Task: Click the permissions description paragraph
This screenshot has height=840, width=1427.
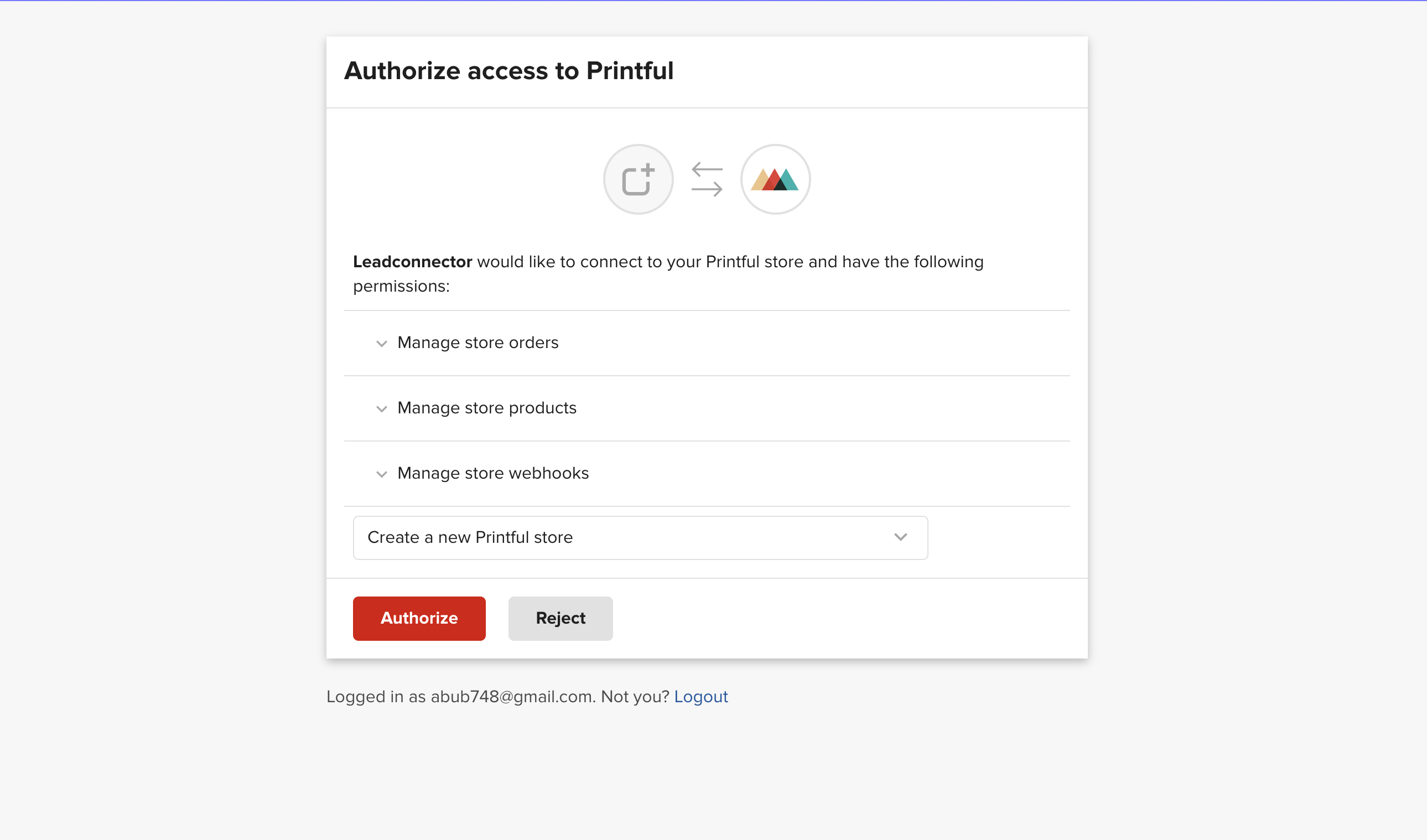Action: [x=668, y=274]
